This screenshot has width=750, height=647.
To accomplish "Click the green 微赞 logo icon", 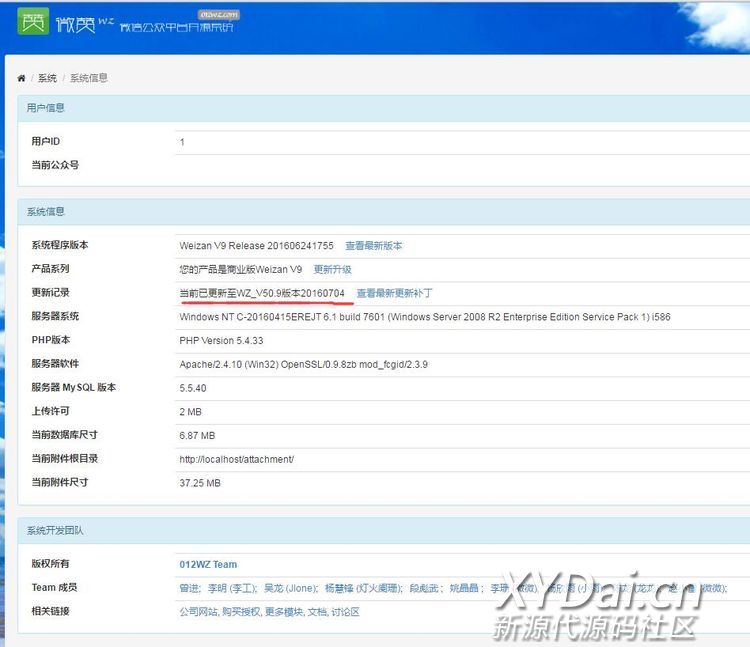I will (33, 22).
